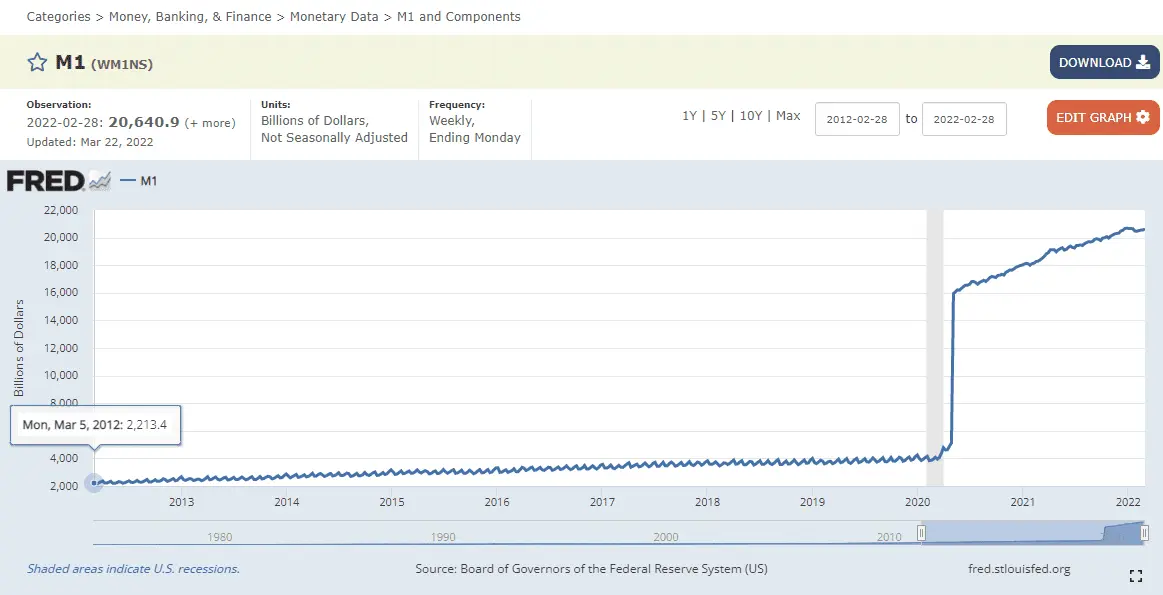1163x595 pixels.
Task: Open the Monetary Data breadcrumb
Action: click(334, 17)
